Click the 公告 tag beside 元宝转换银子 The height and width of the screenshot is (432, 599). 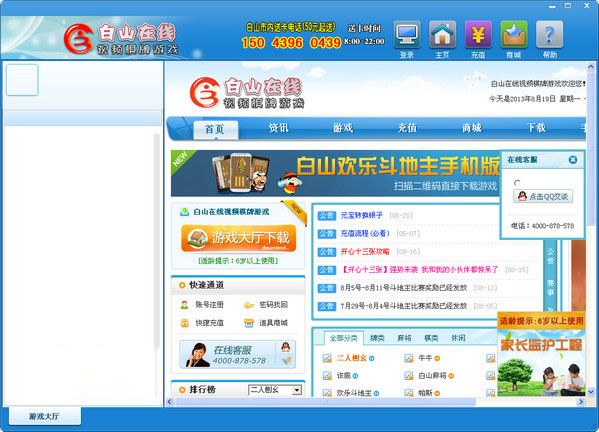pyautogui.click(x=327, y=215)
